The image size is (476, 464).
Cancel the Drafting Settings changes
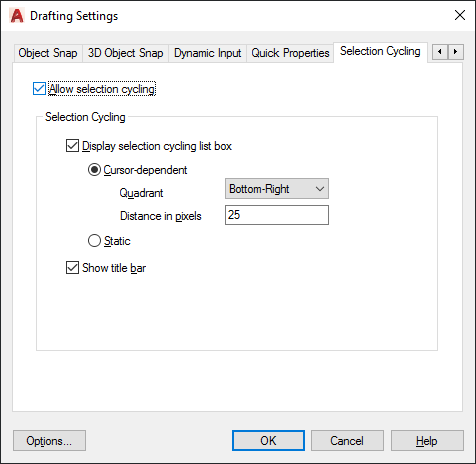tap(347, 441)
